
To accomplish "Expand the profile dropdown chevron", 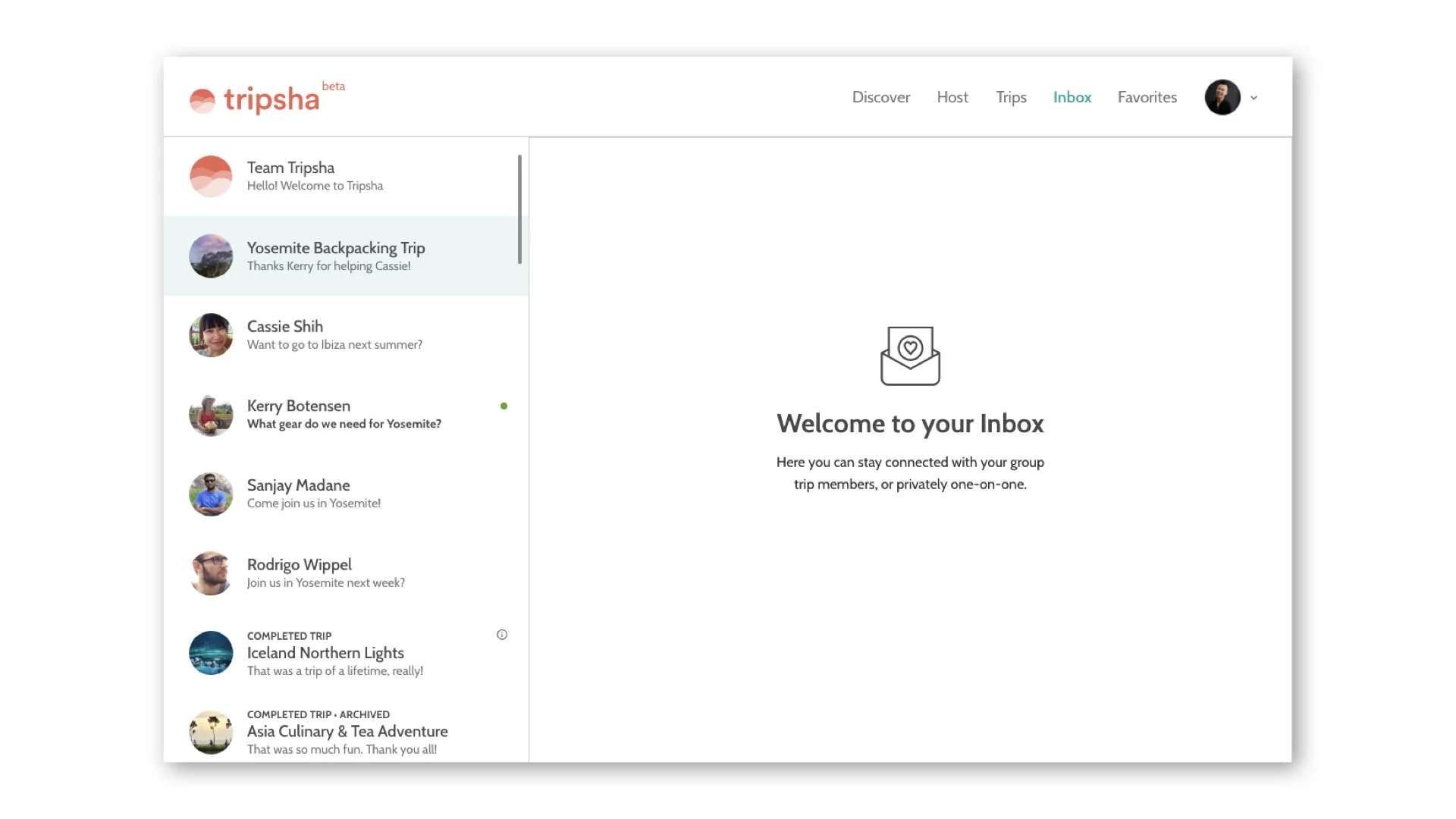I will click(x=1254, y=98).
